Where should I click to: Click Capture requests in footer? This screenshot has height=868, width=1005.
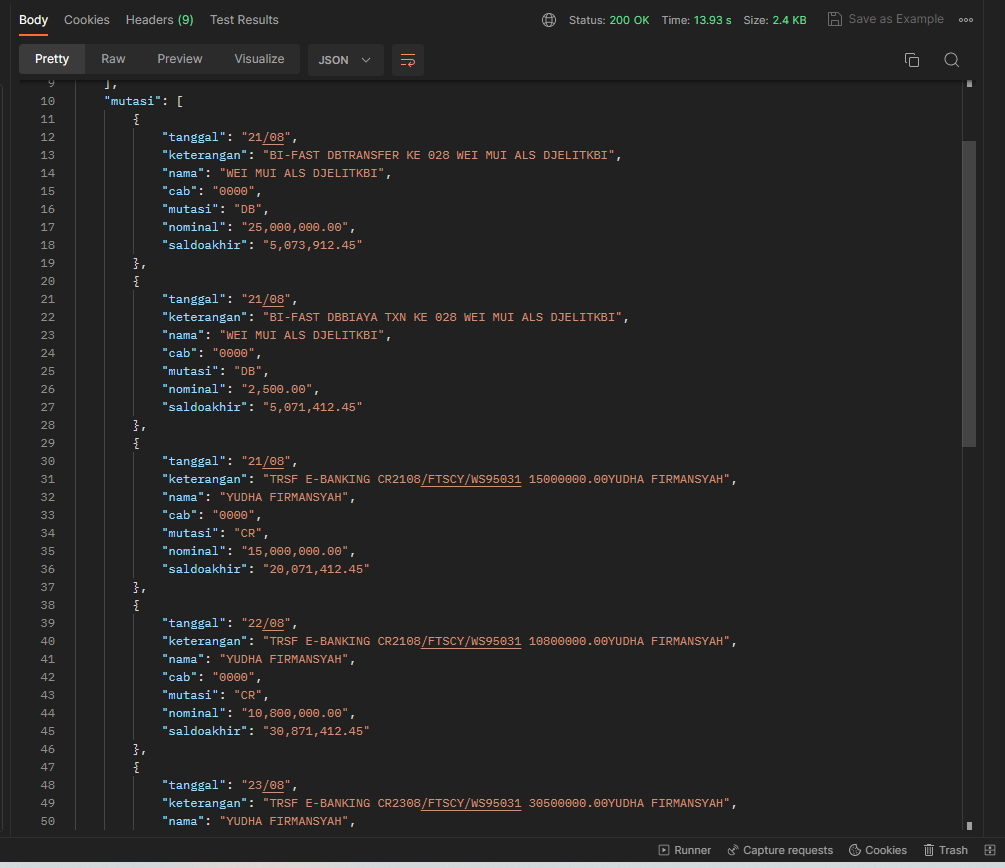780,850
